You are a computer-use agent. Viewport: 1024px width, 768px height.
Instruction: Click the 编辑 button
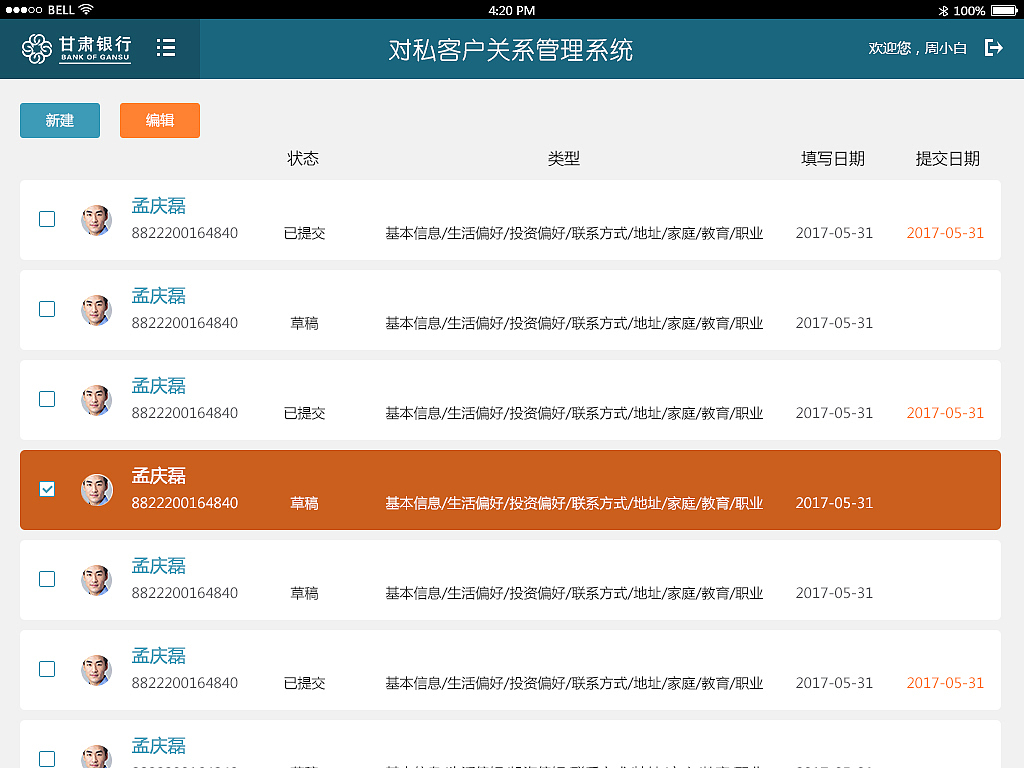(x=159, y=119)
